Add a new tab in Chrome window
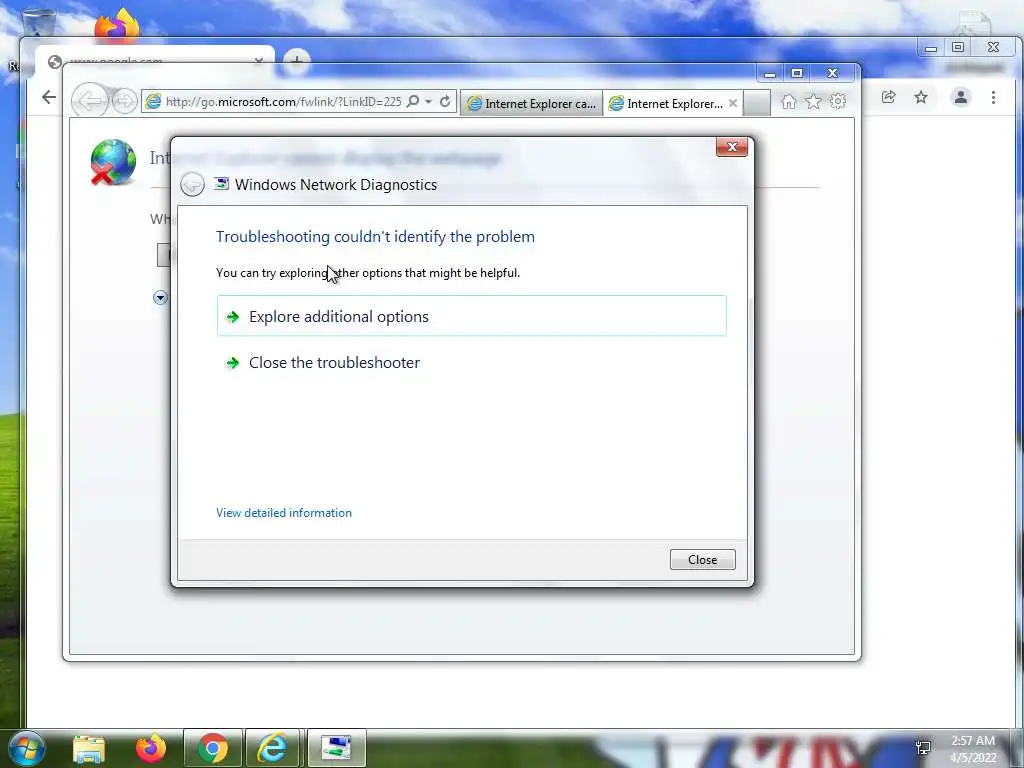The image size is (1024, 768). click(x=296, y=61)
